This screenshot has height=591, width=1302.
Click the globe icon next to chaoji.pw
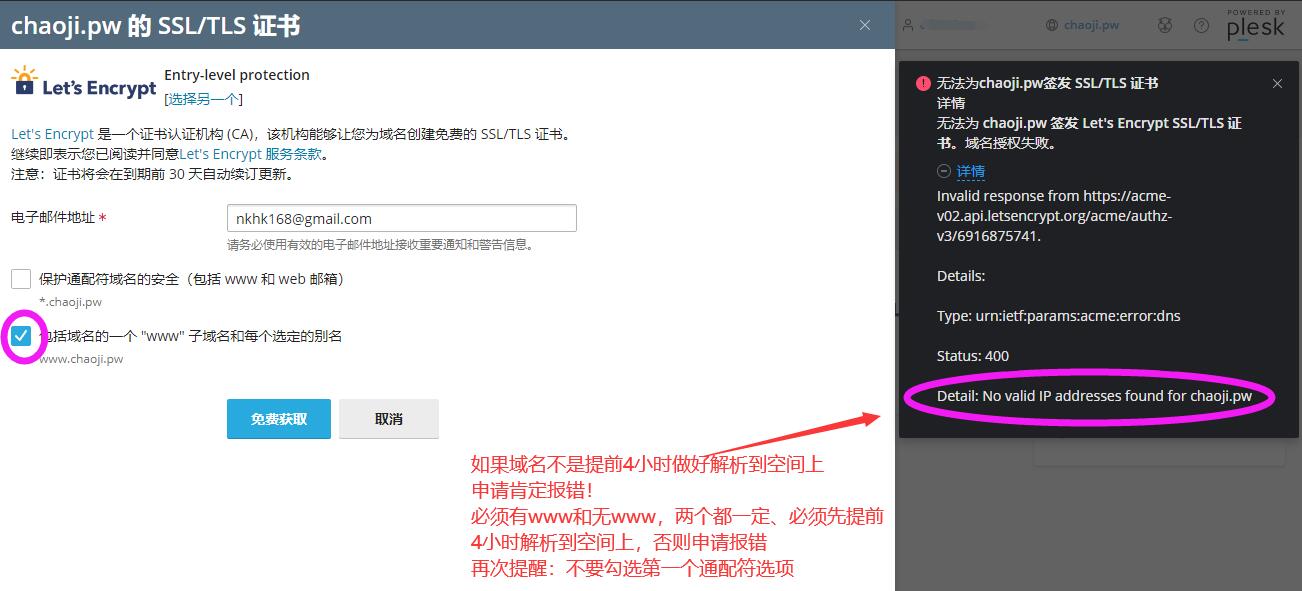1051,25
